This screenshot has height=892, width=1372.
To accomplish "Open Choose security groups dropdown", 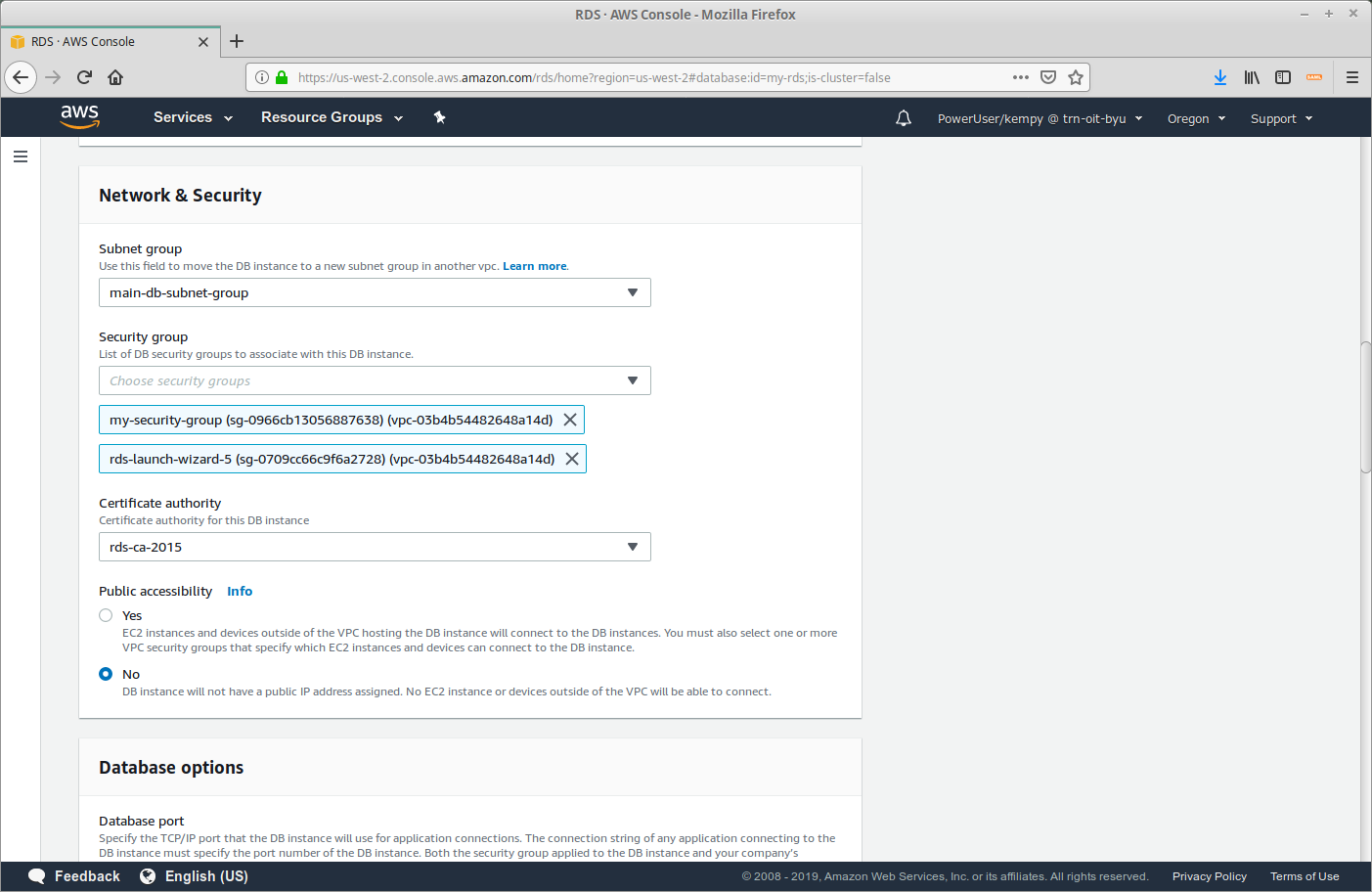I will click(x=375, y=380).
